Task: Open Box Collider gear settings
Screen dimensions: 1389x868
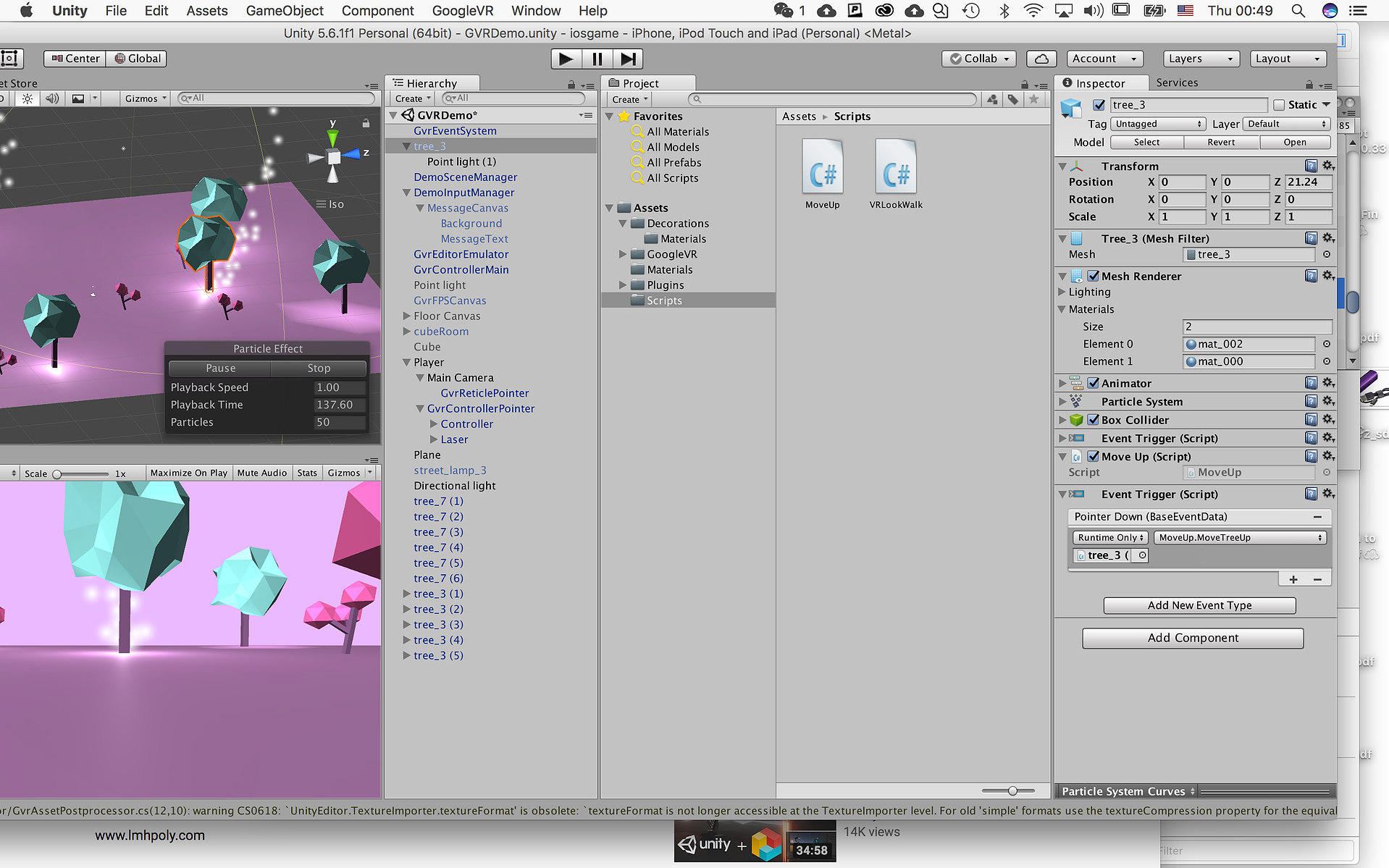Action: (1328, 419)
